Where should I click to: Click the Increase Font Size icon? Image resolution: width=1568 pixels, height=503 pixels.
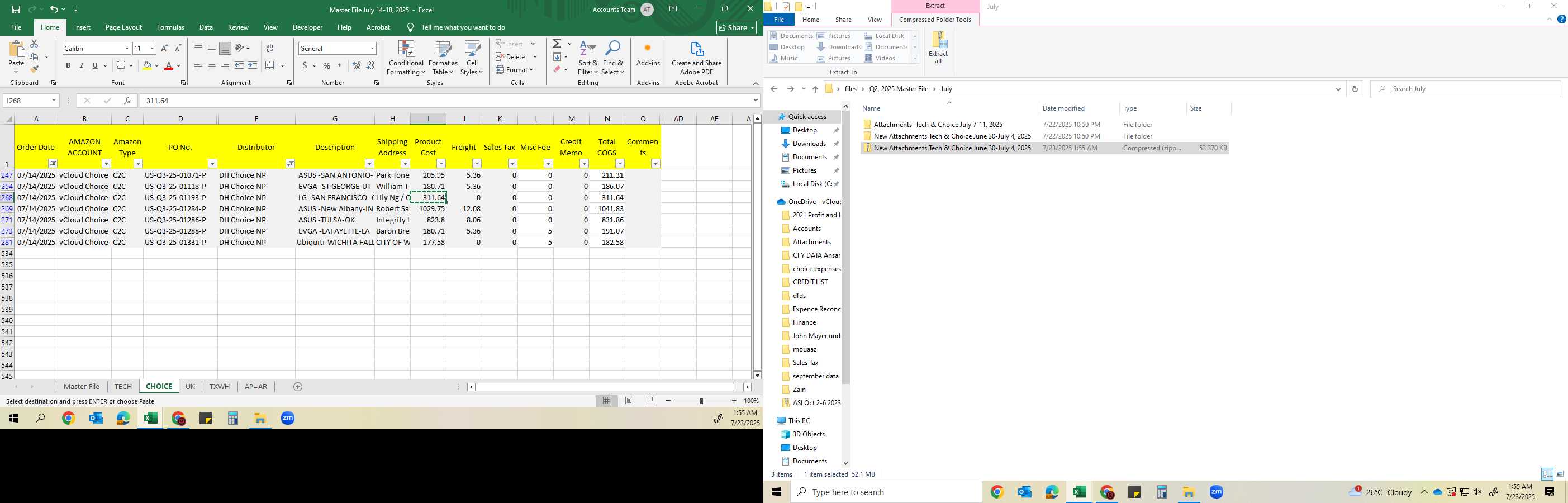[x=164, y=48]
